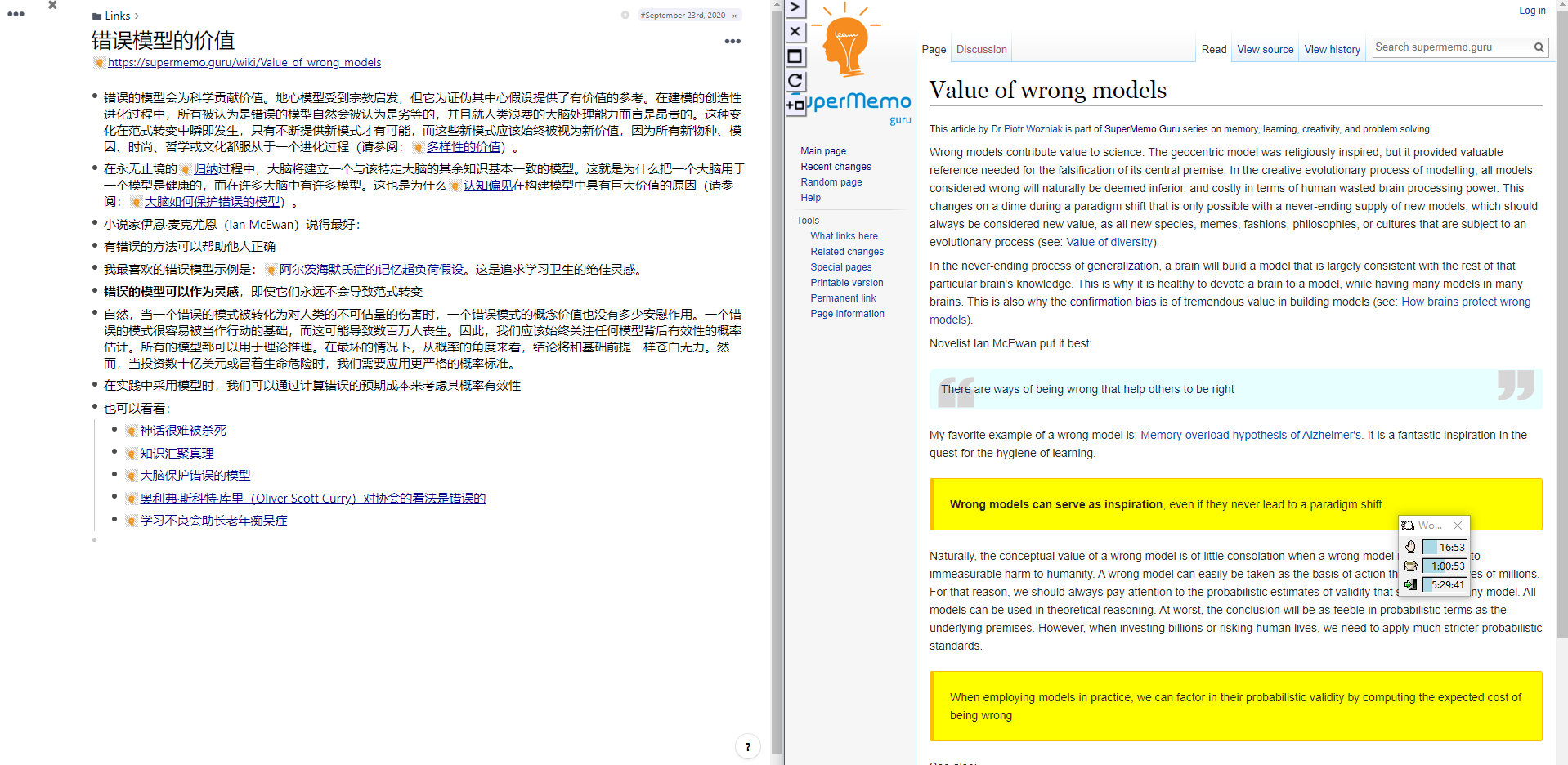Image resolution: width=1568 pixels, height=765 pixels.
Task: Click the add-window plus button in side toolbar
Action: click(x=795, y=105)
